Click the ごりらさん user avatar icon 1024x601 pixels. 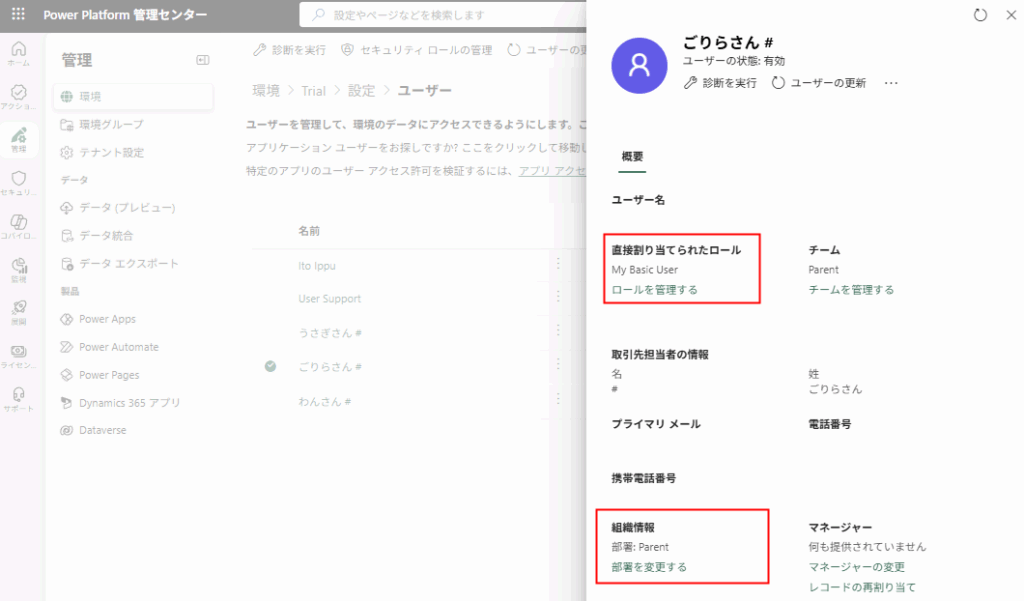click(x=639, y=66)
